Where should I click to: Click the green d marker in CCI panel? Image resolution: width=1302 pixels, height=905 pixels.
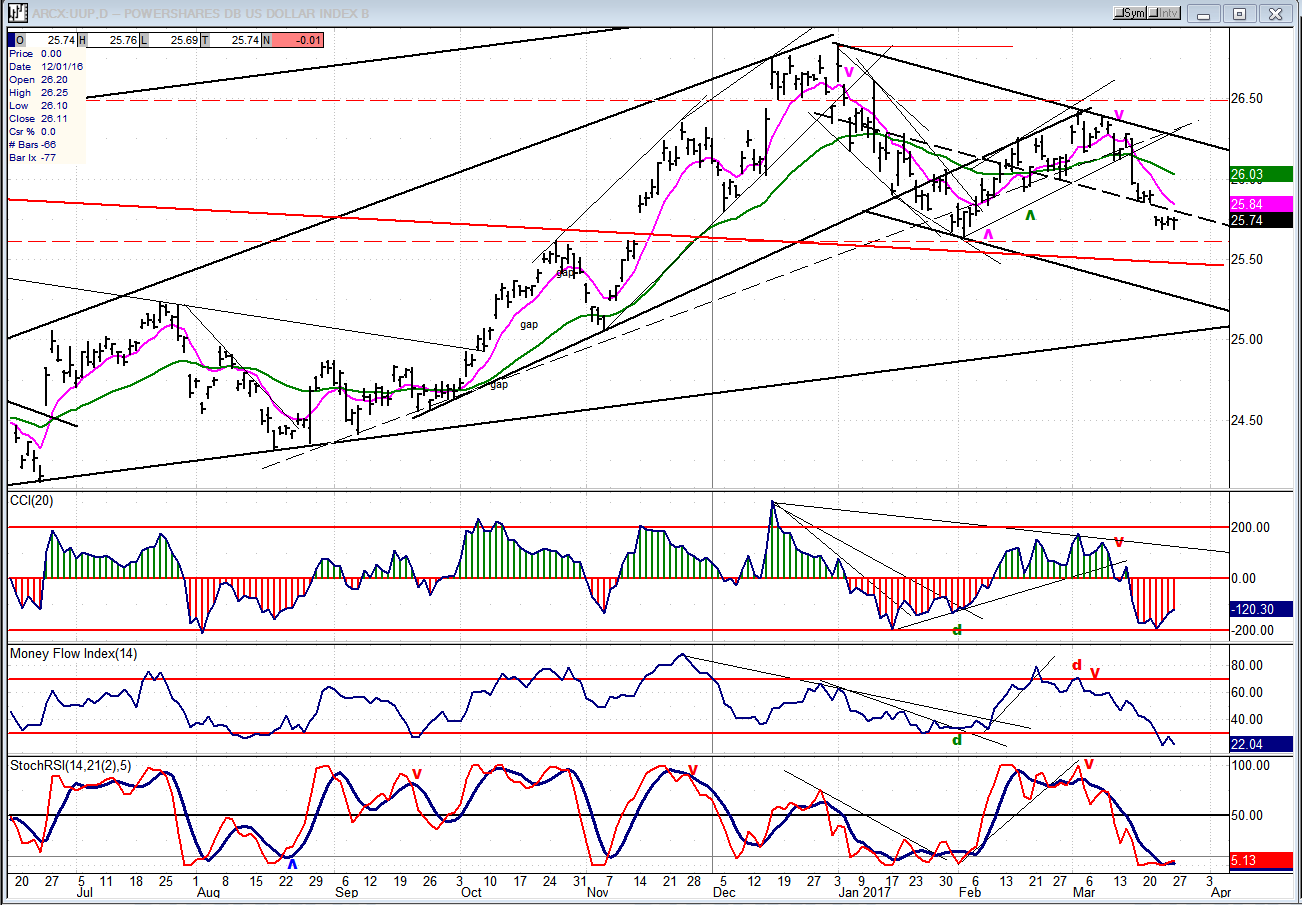(x=957, y=630)
